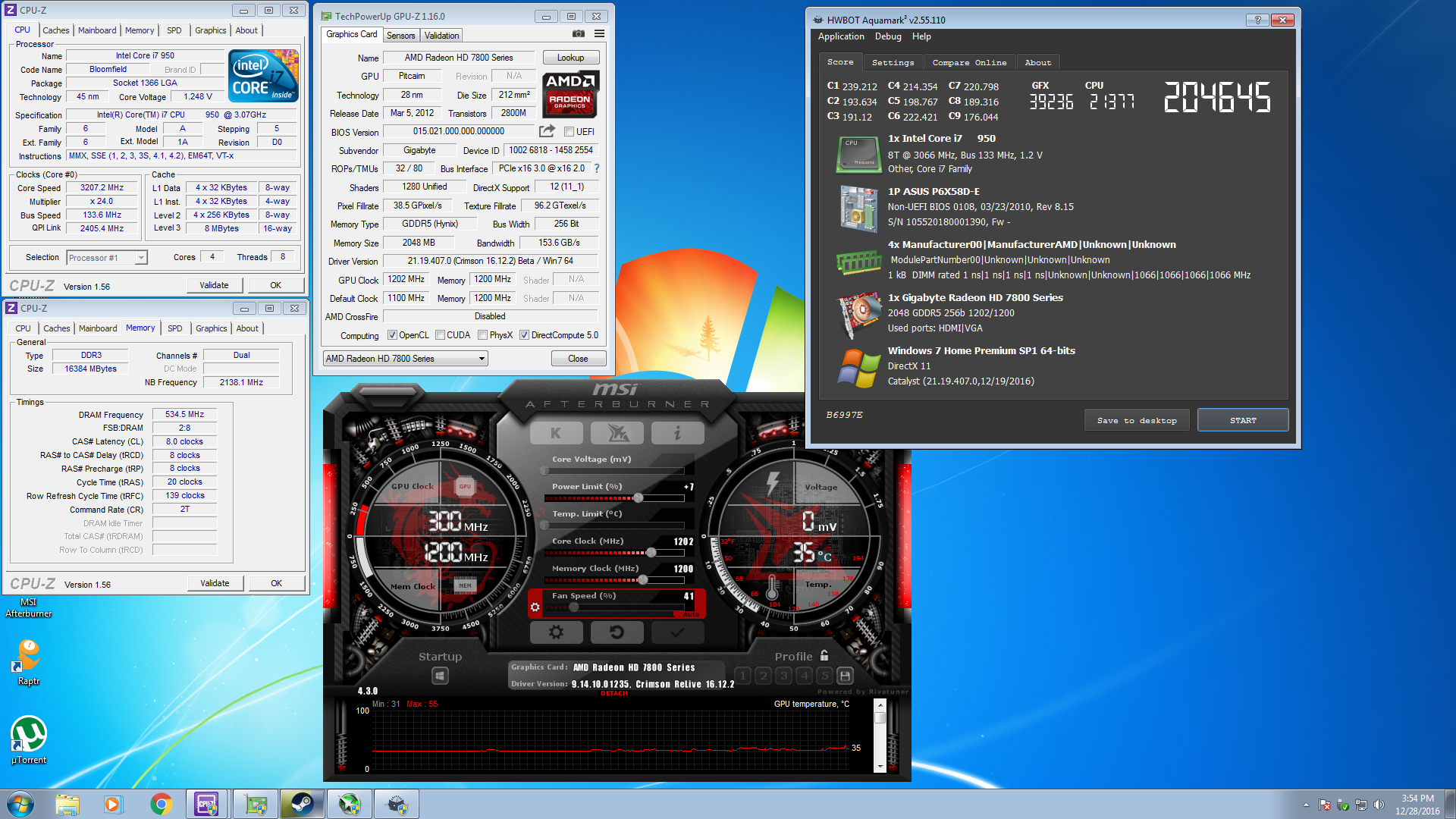Click the MSI jet logo button in Afterburner

[617, 433]
